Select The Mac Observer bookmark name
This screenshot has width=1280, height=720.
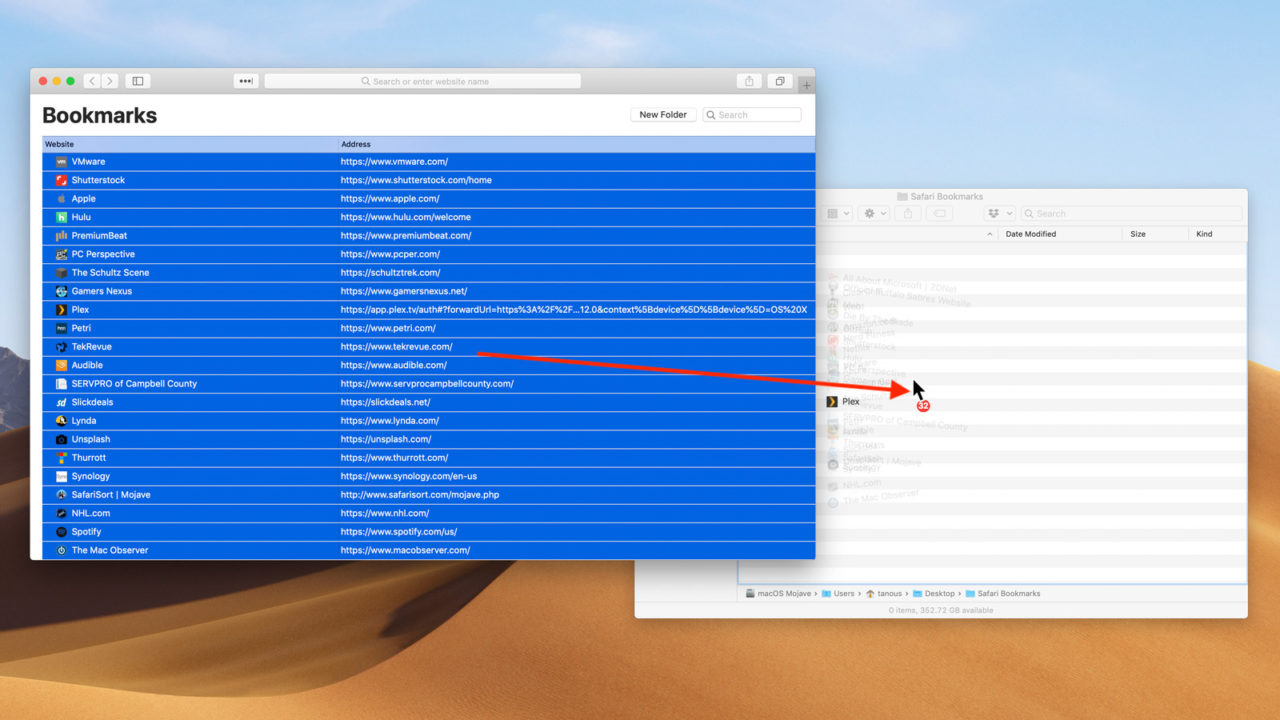(110, 550)
